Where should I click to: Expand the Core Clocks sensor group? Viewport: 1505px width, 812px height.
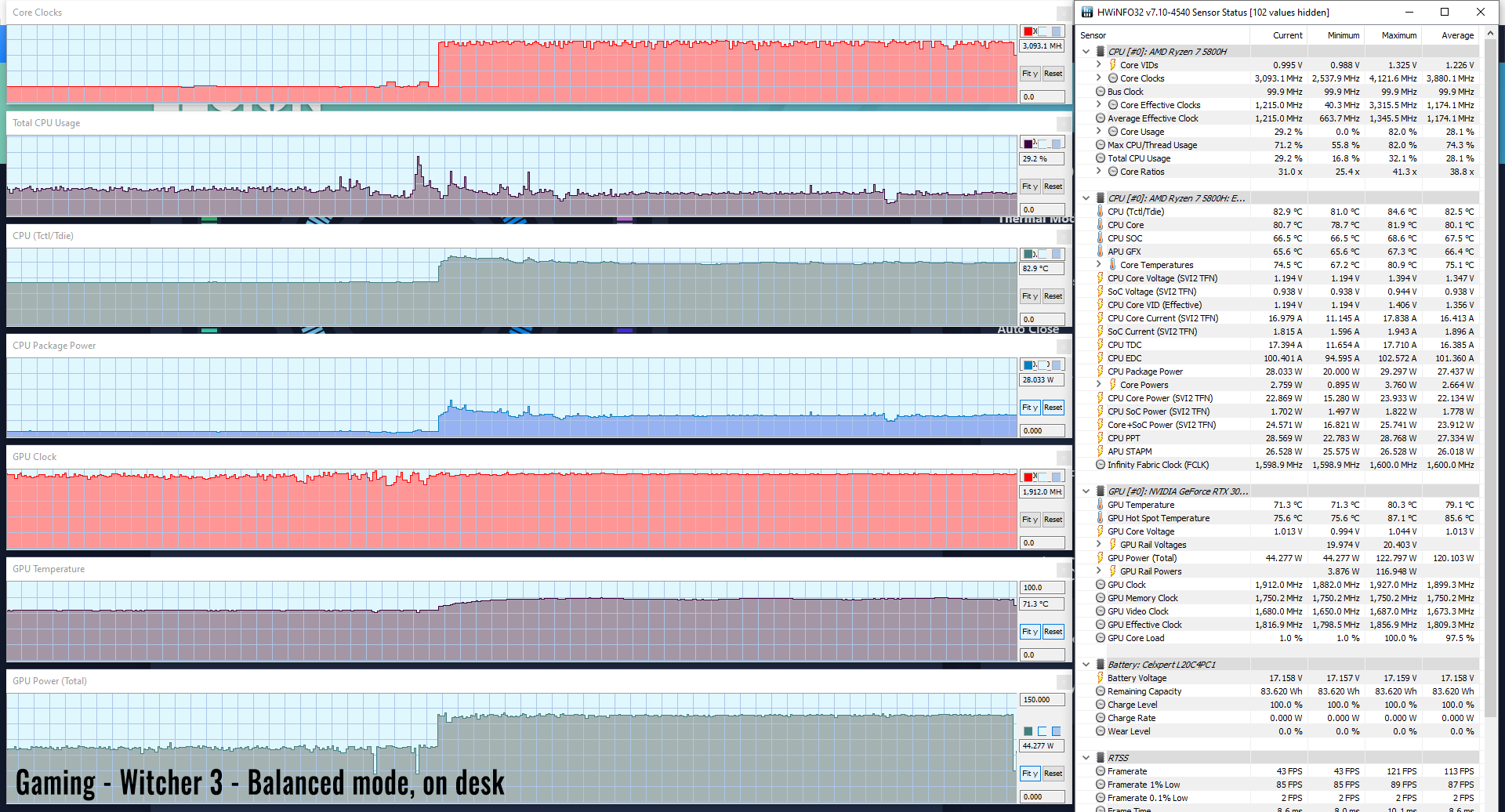(1099, 78)
